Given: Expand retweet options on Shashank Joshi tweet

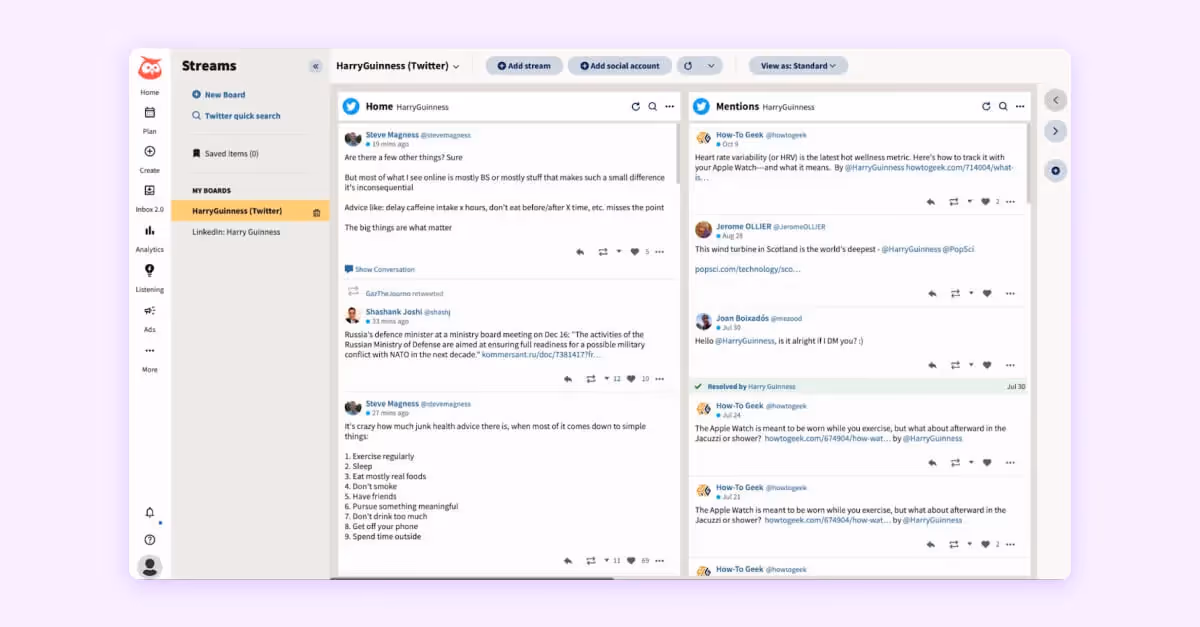Looking at the screenshot, I should 605,379.
